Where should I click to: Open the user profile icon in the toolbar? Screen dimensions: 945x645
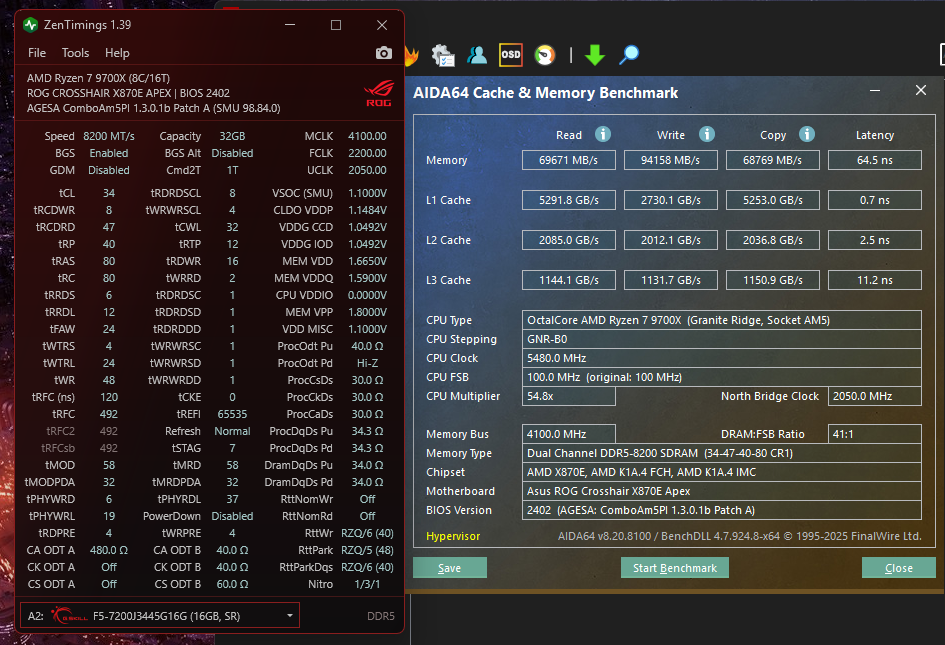point(477,55)
